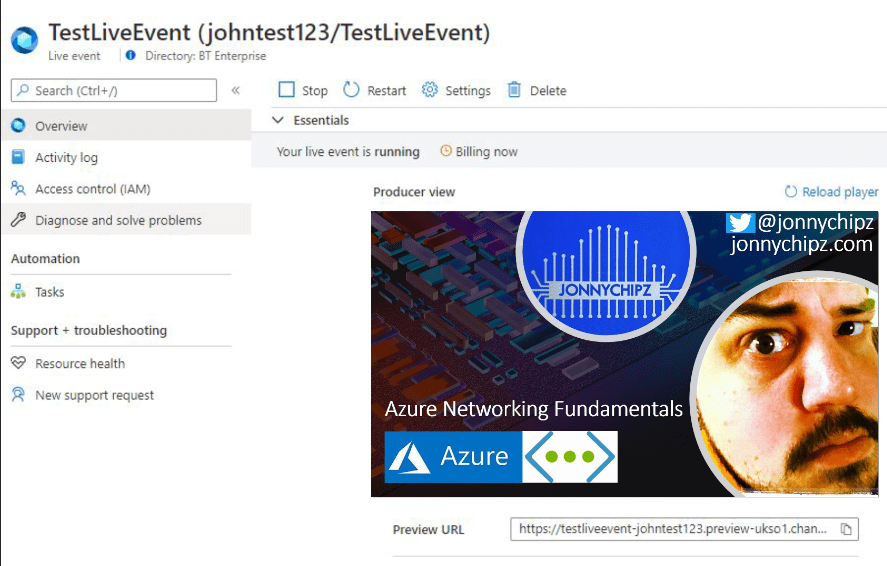Click the Reload player link
Image resolution: width=887 pixels, height=566 pixels.
tap(839, 192)
